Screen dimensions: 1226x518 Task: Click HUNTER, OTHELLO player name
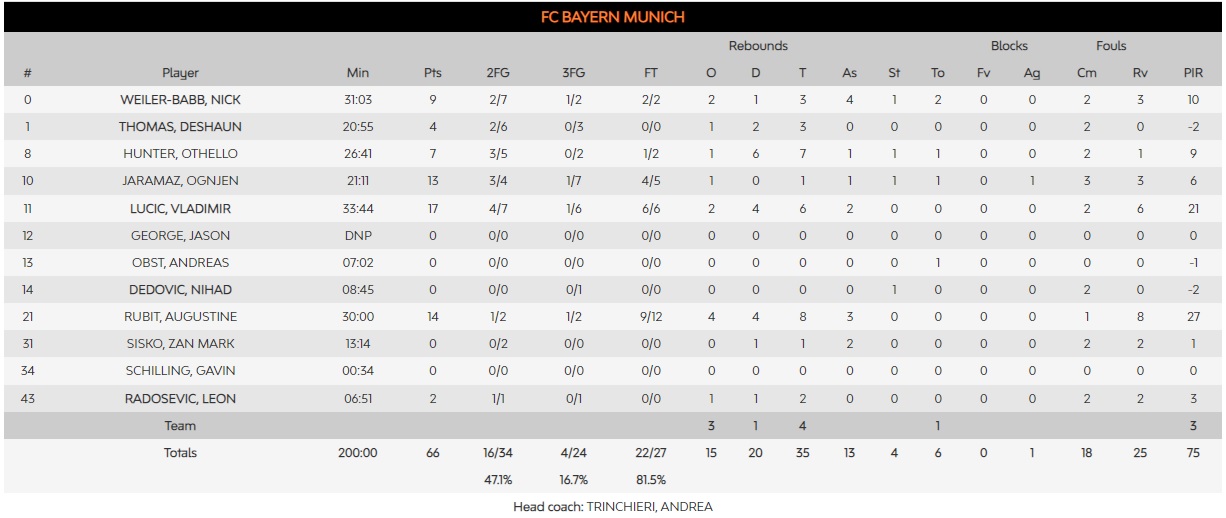point(180,154)
